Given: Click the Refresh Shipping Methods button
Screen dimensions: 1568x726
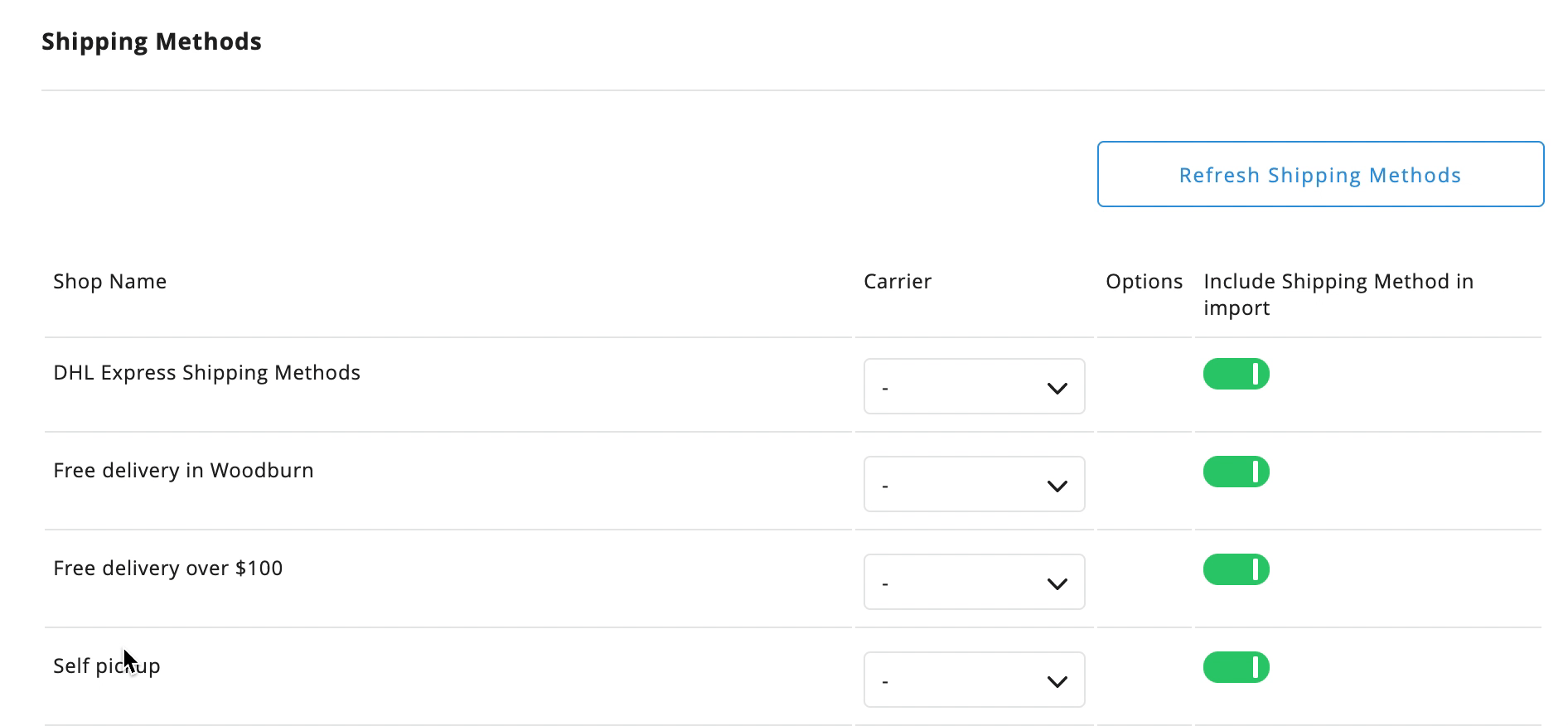Looking at the screenshot, I should (1319, 174).
